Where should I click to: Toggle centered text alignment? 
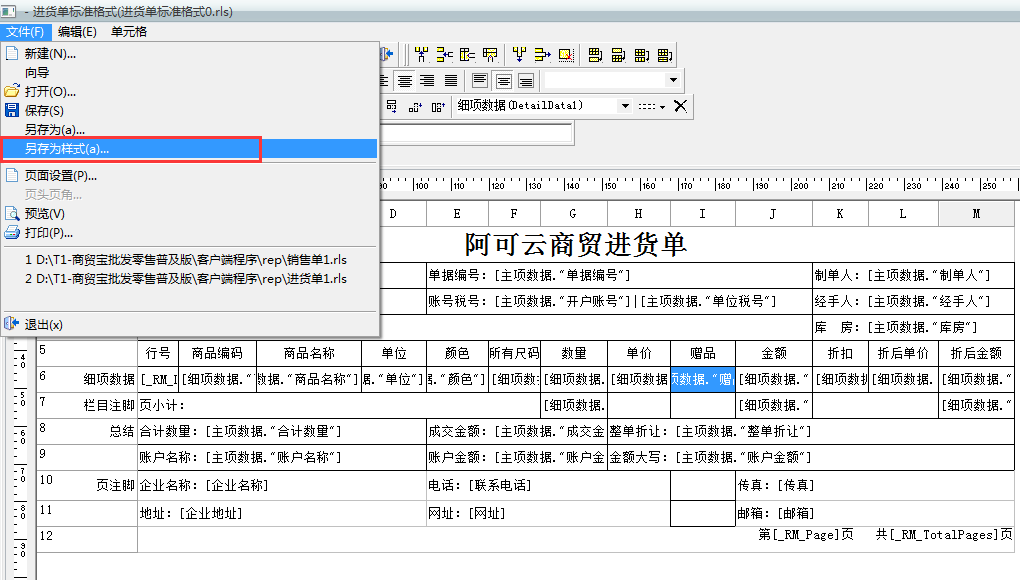(x=406, y=81)
